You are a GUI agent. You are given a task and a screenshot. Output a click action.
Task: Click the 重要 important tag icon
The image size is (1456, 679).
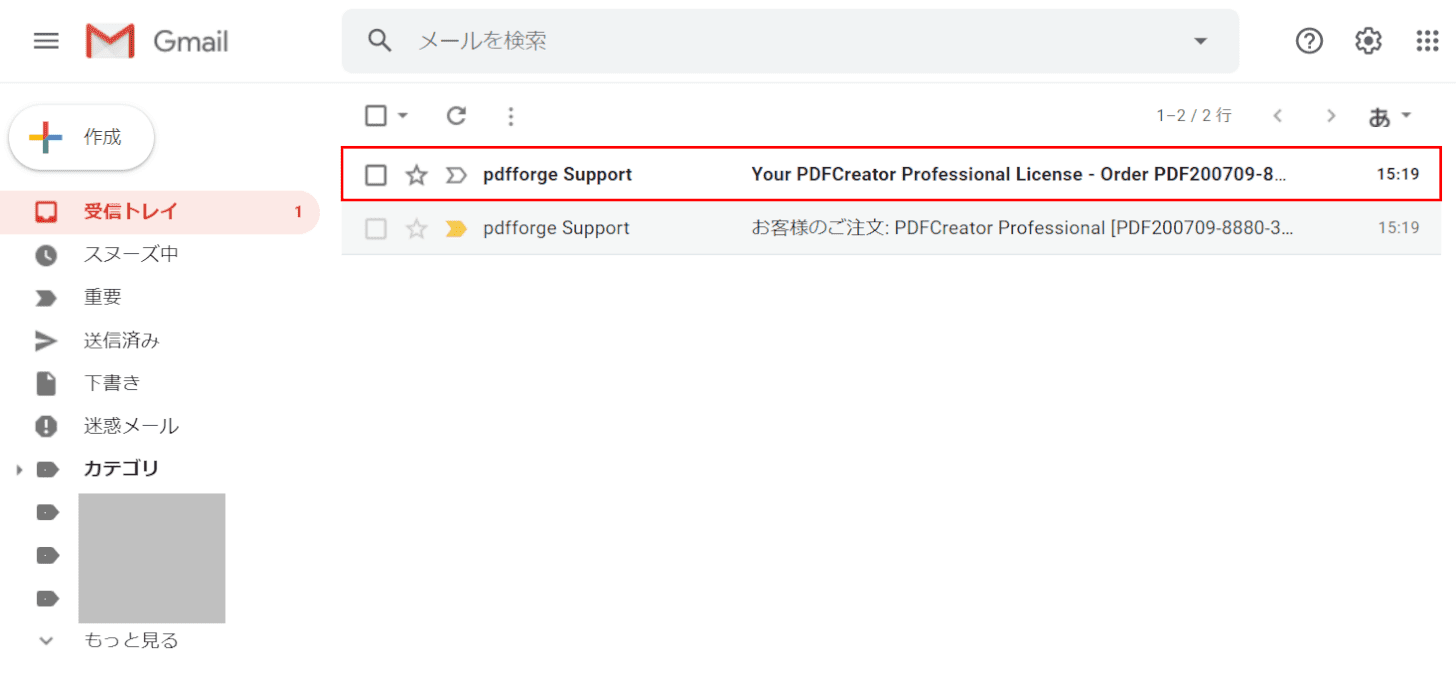click(x=46, y=298)
